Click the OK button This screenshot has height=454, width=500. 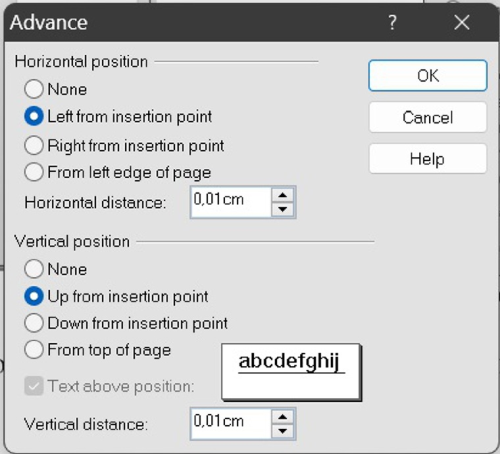tap(428, 75)
